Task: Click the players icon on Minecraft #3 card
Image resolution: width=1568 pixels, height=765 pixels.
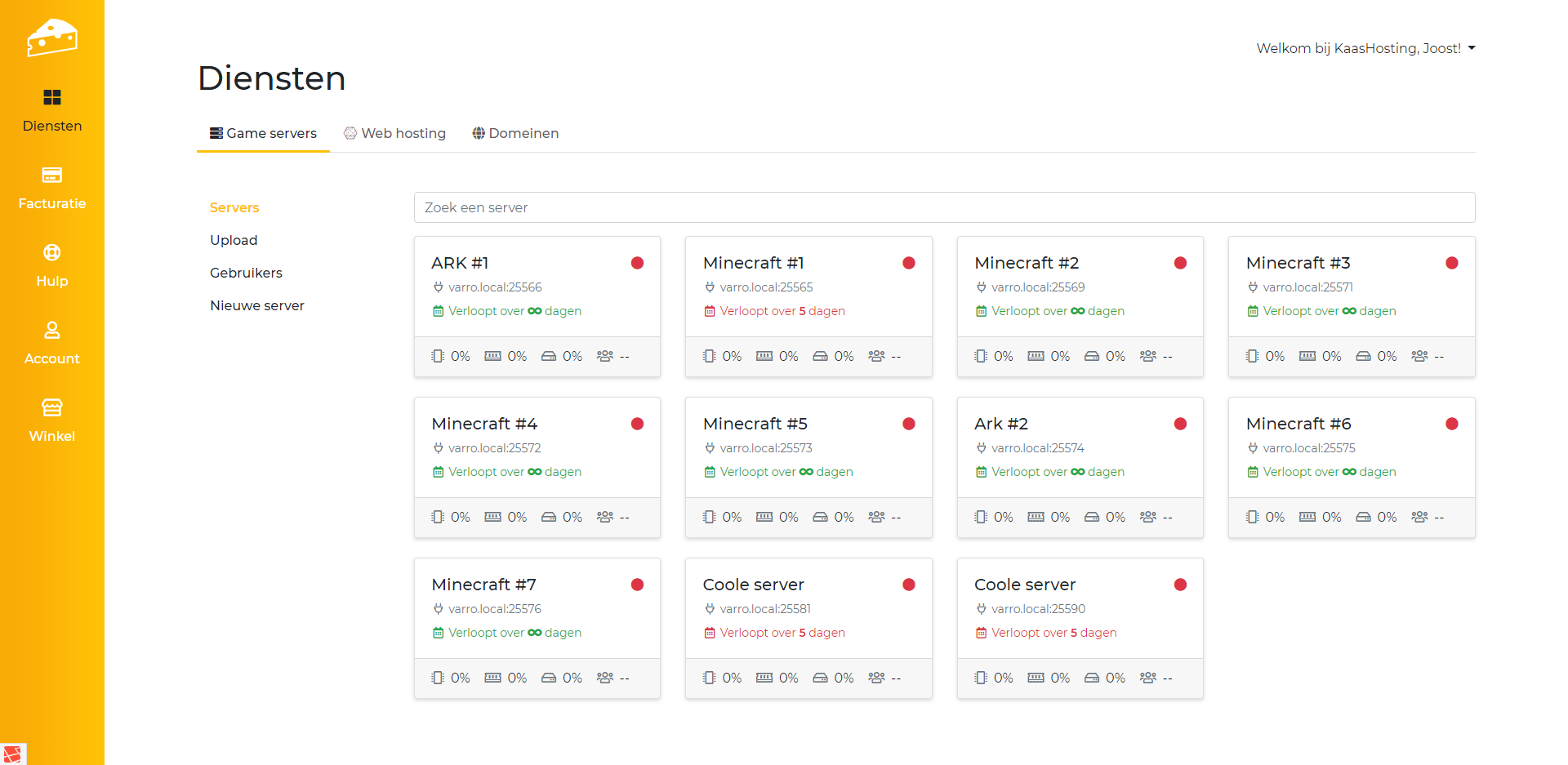Action: pyautogui.click(x=1419, y=356)
